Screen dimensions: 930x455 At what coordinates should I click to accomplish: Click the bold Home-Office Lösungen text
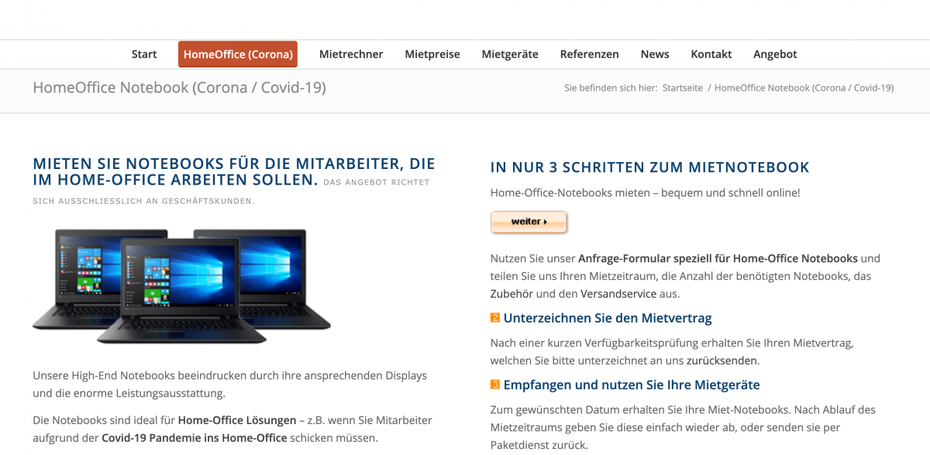[x=237, y=421]
